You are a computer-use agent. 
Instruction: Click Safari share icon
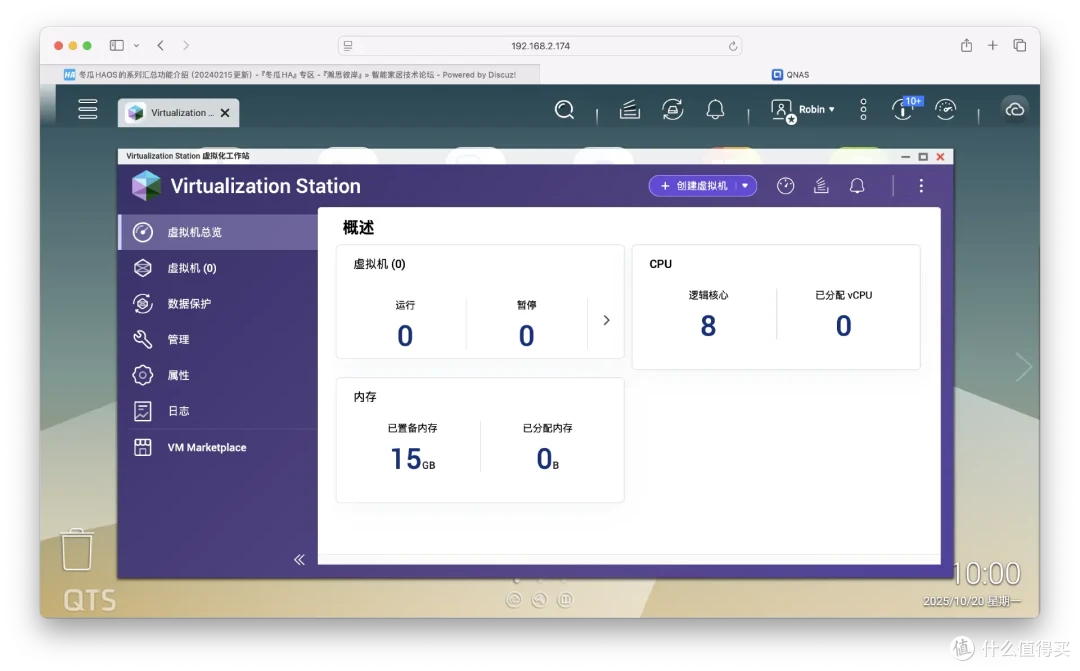point(966,45)
